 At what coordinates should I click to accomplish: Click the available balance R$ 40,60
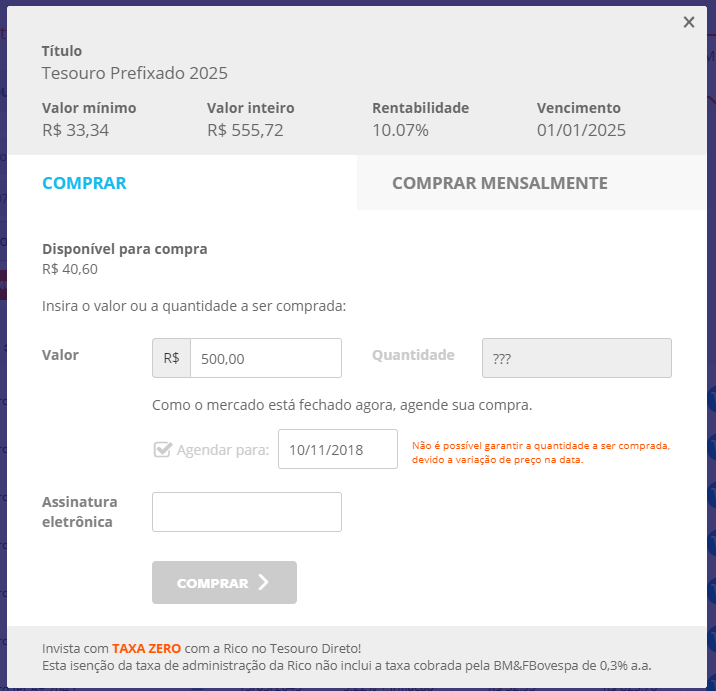pyautogui.click(x=70, y=269)
